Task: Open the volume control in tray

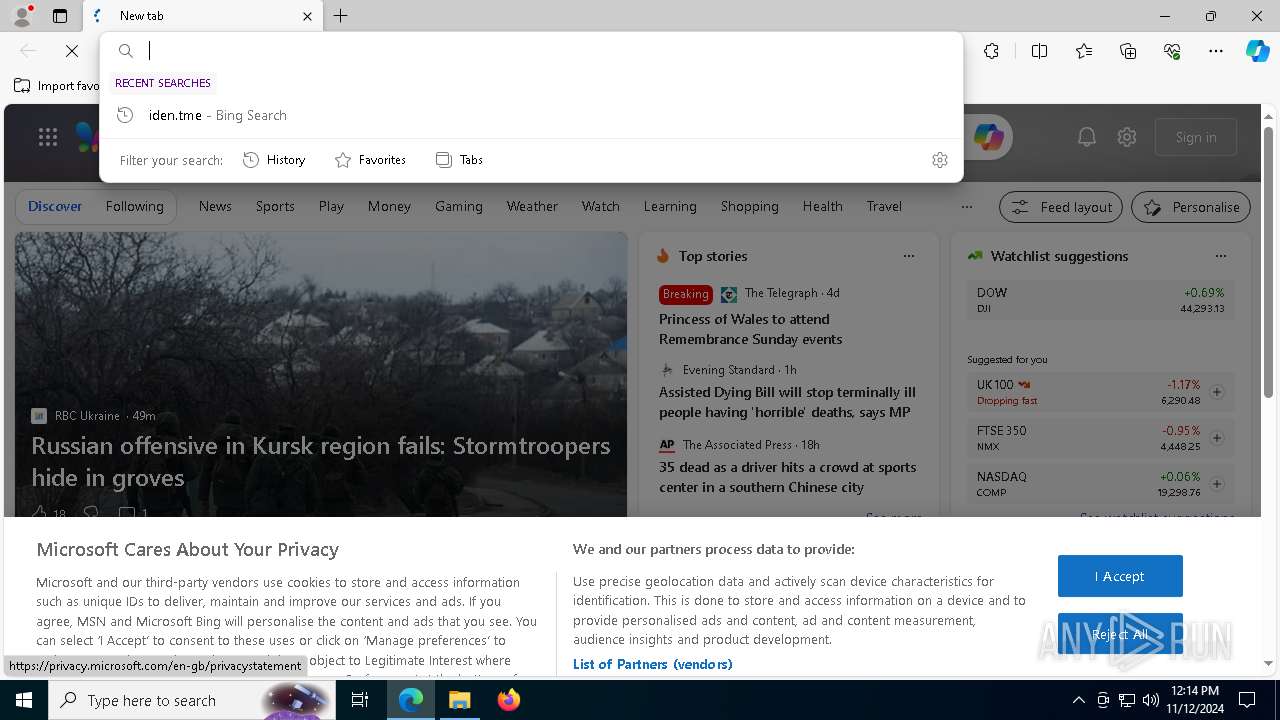Action: tap(1150, 700)
